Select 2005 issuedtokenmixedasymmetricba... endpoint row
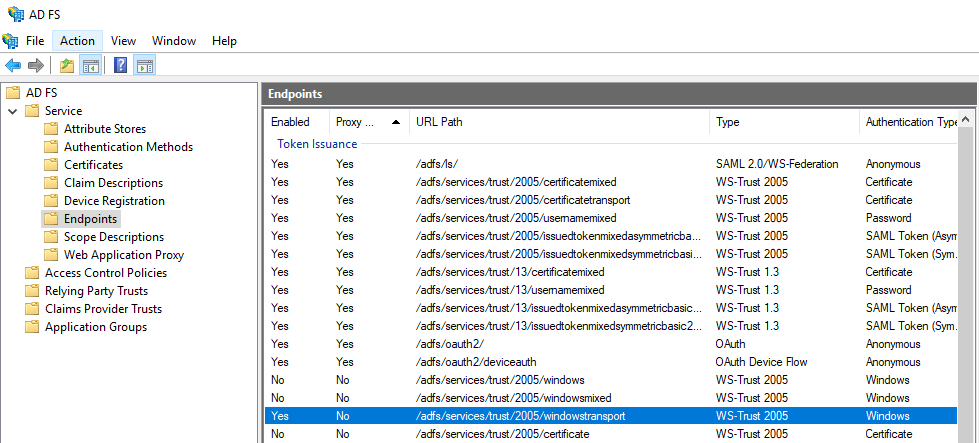 (x=611, y=236)
